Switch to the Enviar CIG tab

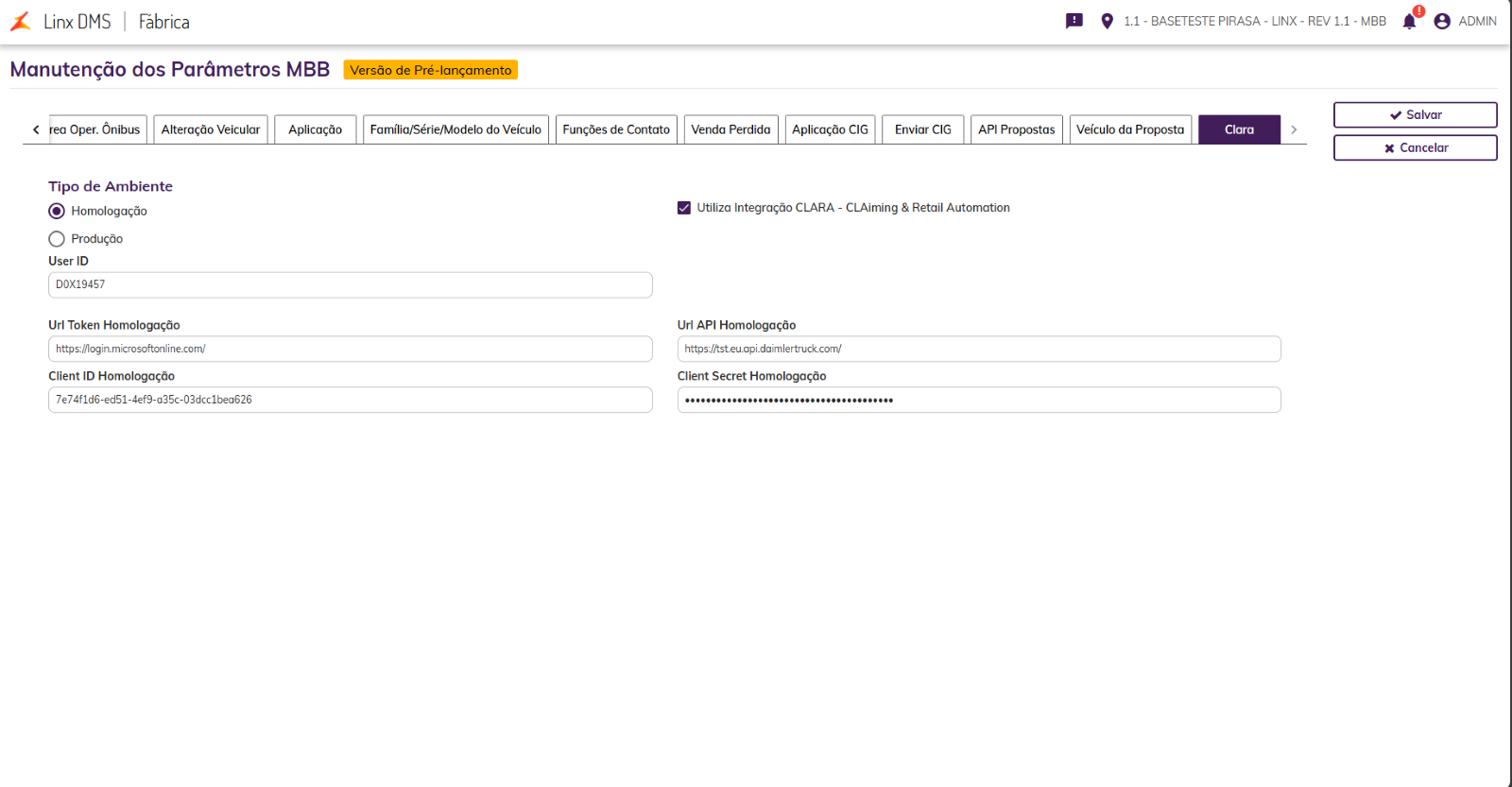[x=923, y=129]
